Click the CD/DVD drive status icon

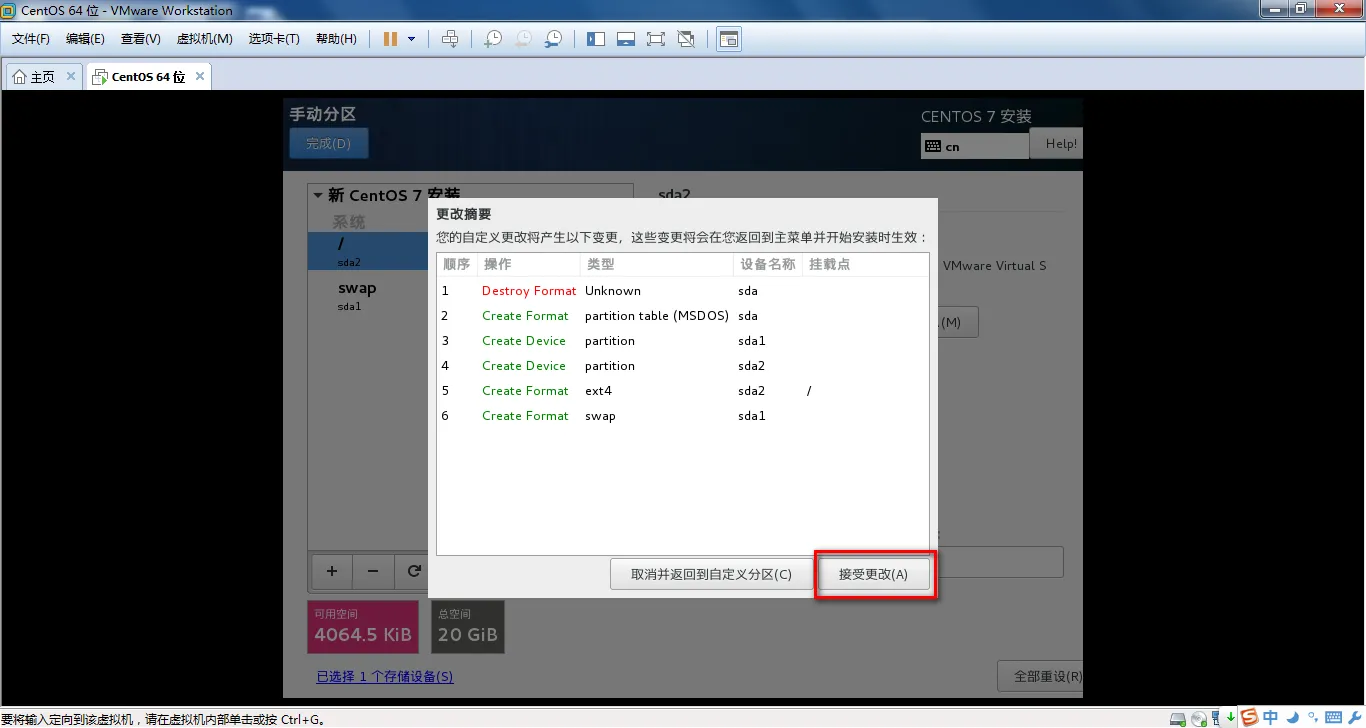pyautogui.click(x=1199, y=718)
